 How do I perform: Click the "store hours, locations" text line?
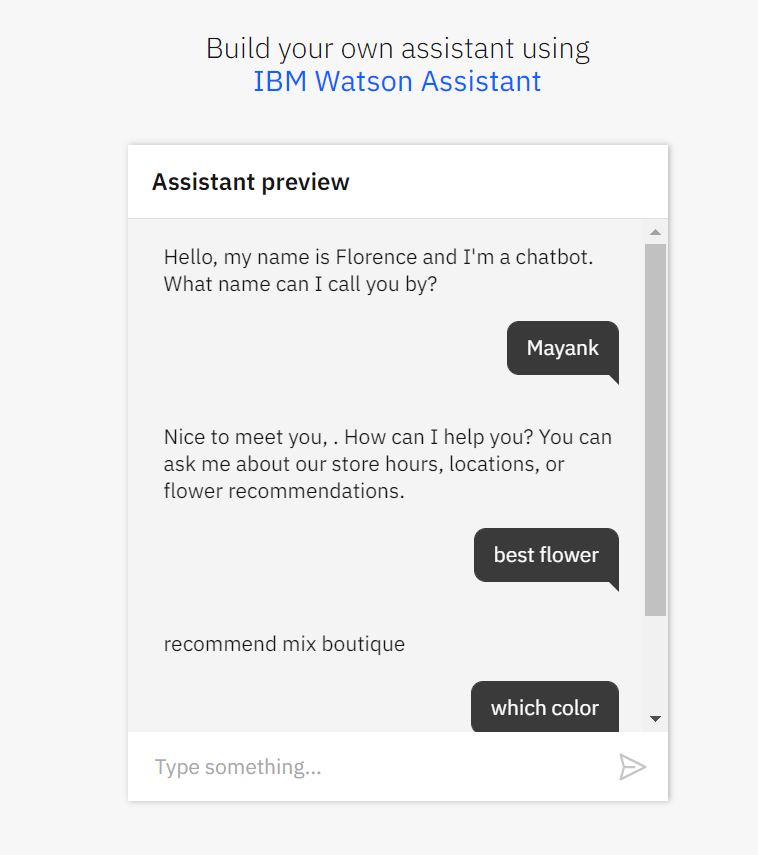tap(387, 464)
